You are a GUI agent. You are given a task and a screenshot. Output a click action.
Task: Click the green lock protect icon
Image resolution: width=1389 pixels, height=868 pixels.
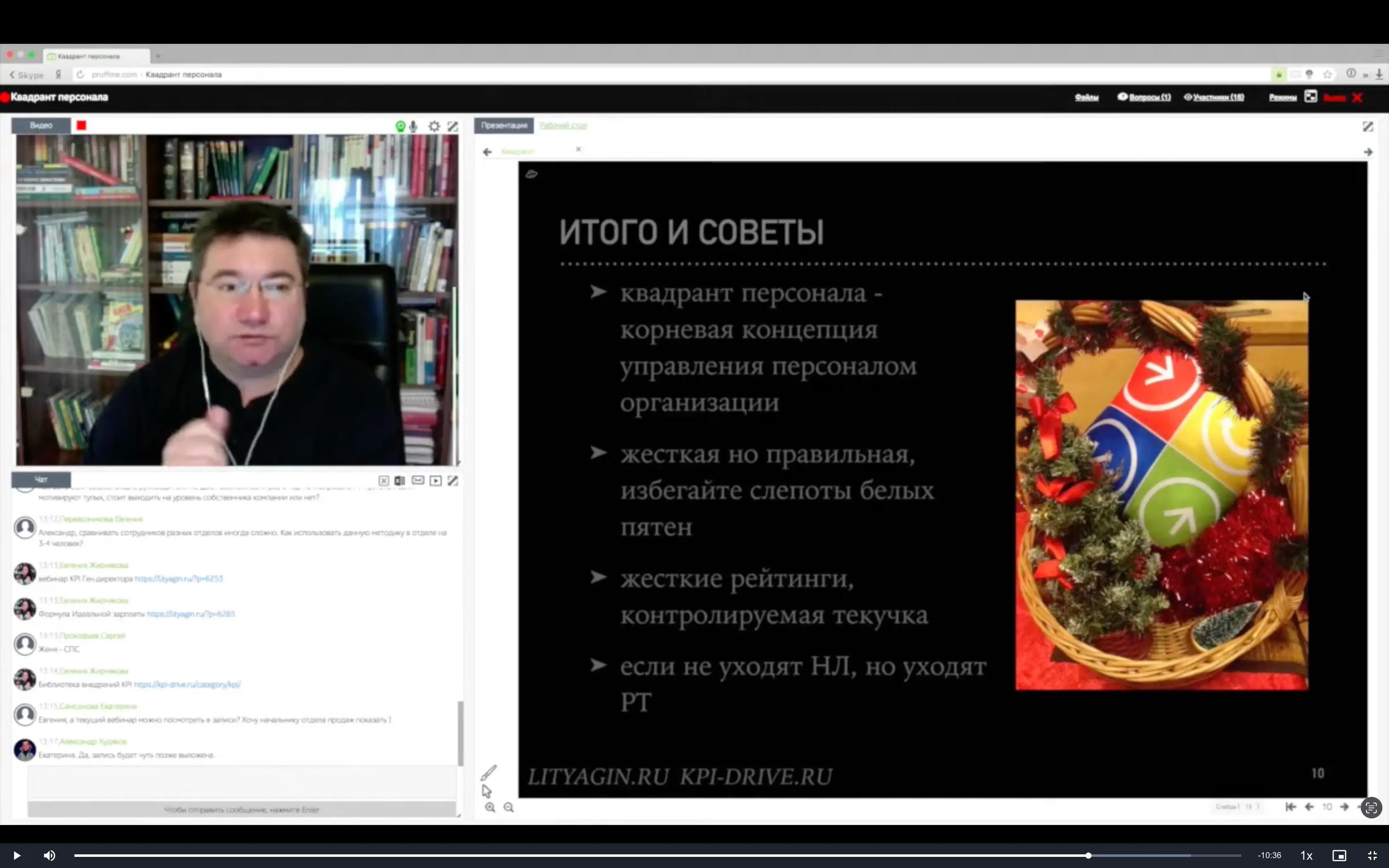click(1279, 74)
